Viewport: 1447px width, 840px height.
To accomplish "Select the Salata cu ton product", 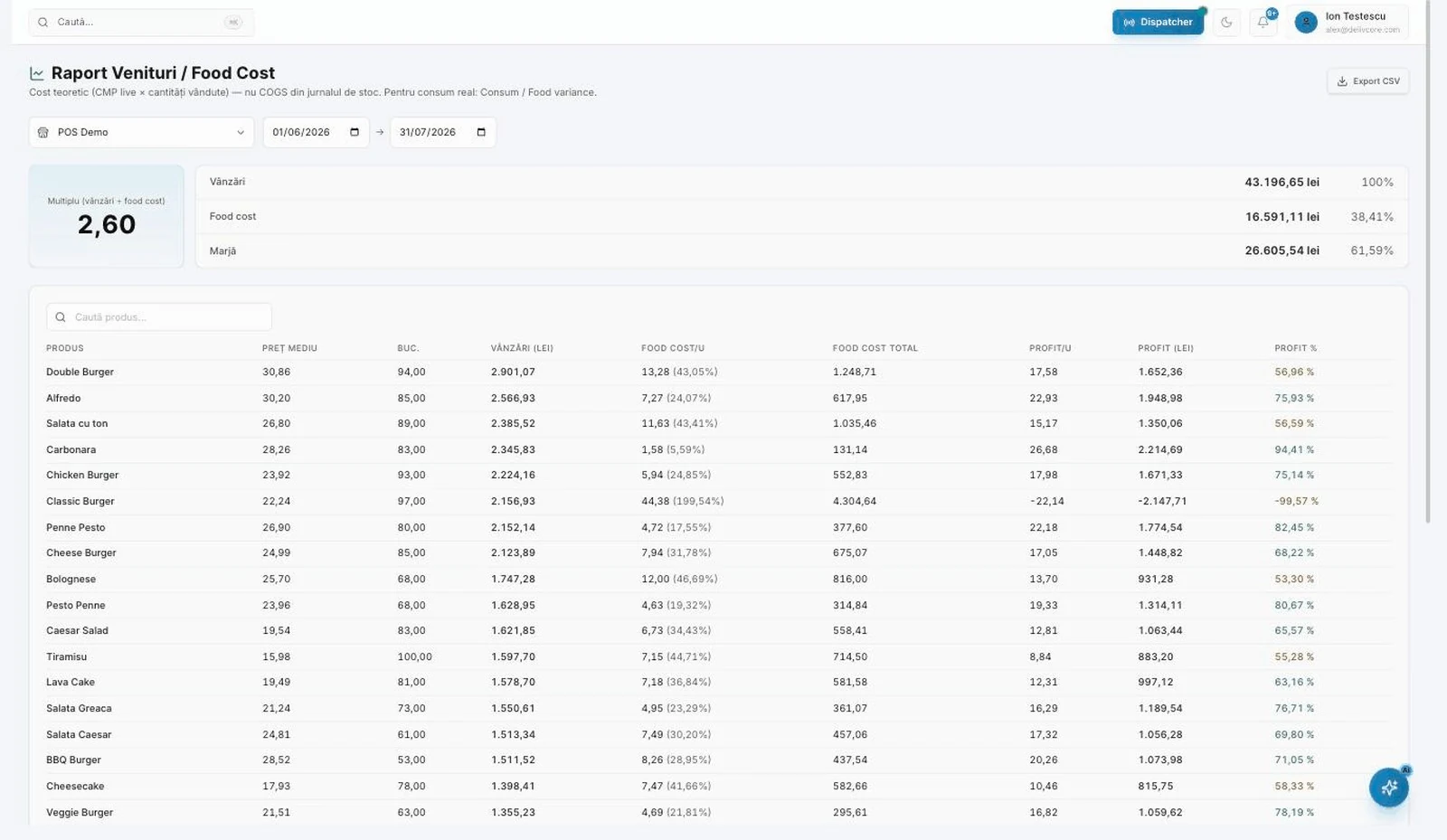I will click(77, 424).
